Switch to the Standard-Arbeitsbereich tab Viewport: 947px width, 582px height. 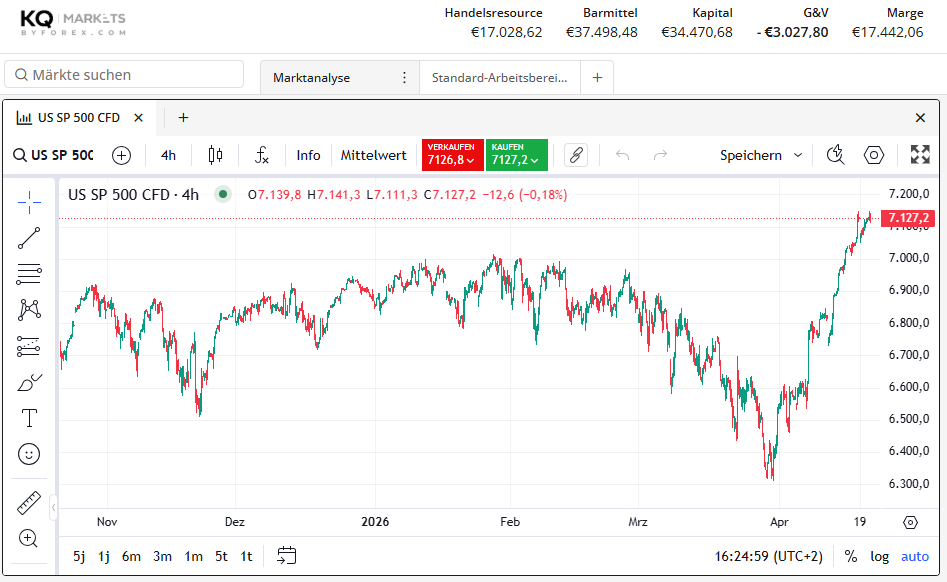[499, 78]
